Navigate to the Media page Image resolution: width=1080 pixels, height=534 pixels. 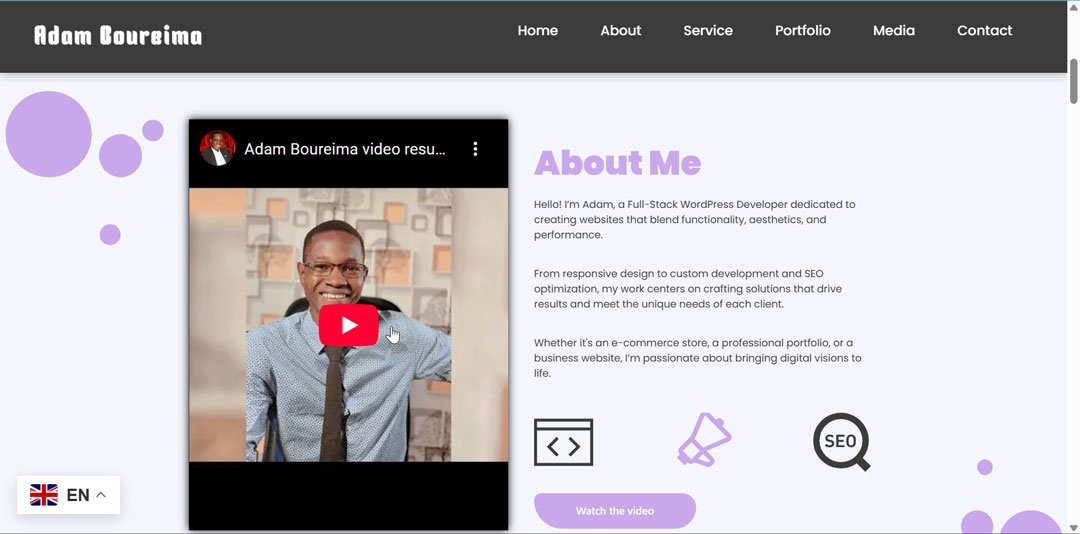click(x=893, y=31)
